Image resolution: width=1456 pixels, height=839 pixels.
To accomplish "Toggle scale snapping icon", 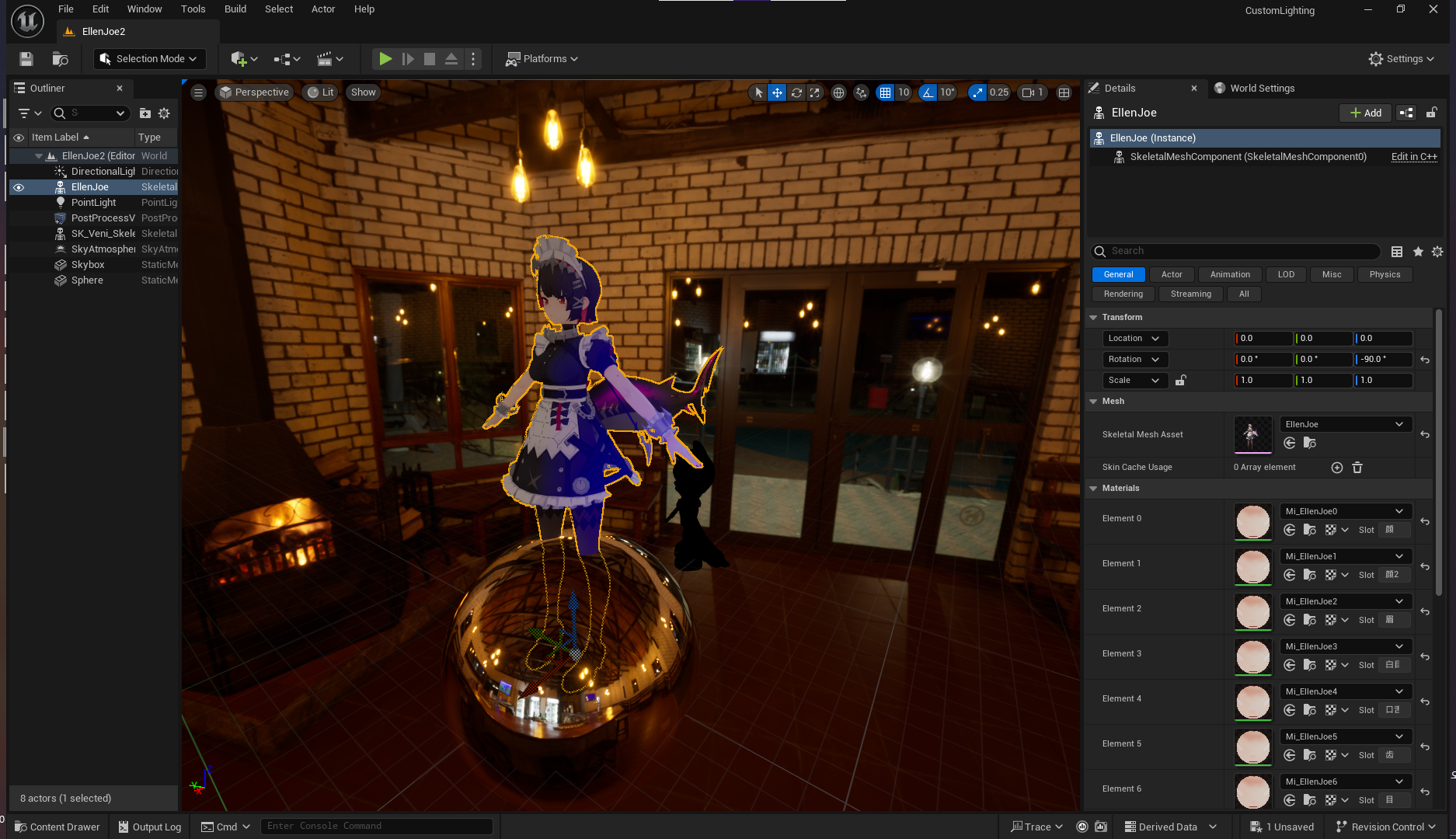I will tap(977, 92).
